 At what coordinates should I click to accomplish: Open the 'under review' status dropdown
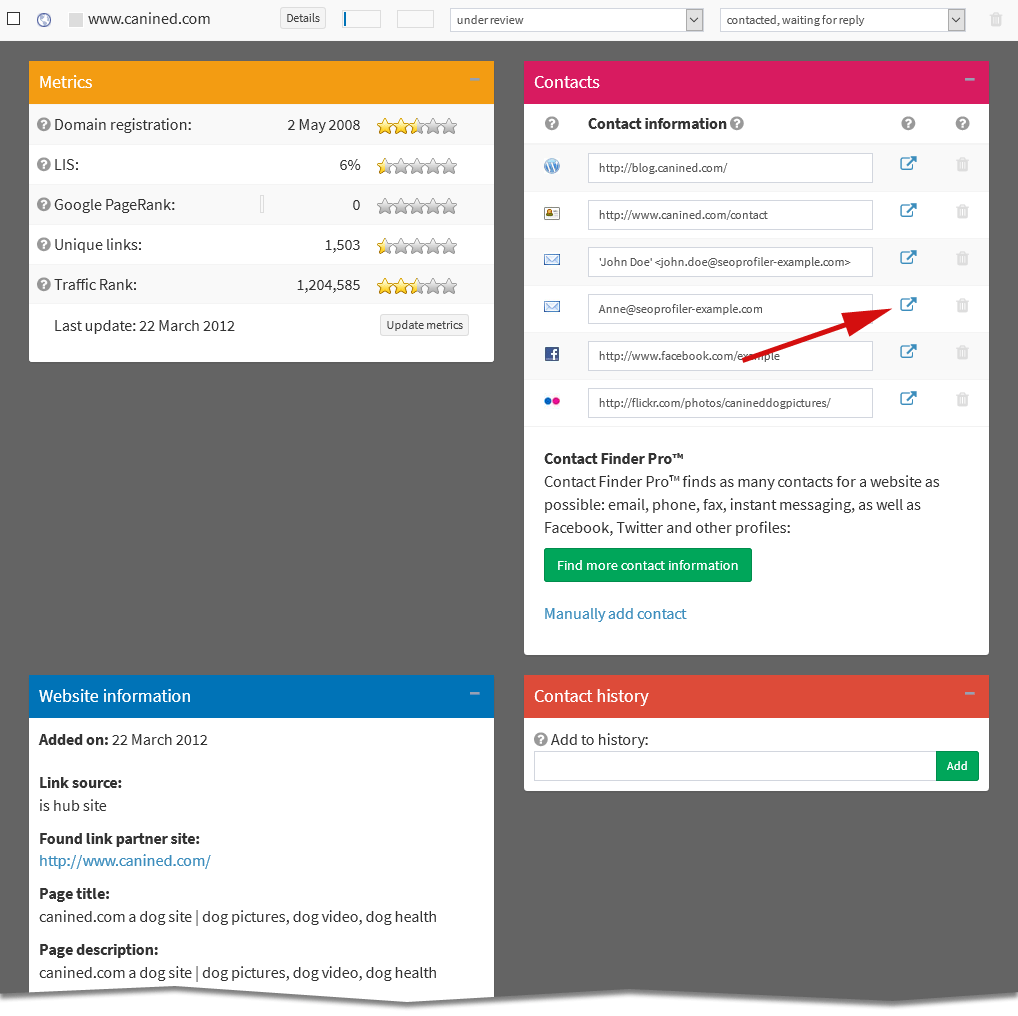(575, 19)
